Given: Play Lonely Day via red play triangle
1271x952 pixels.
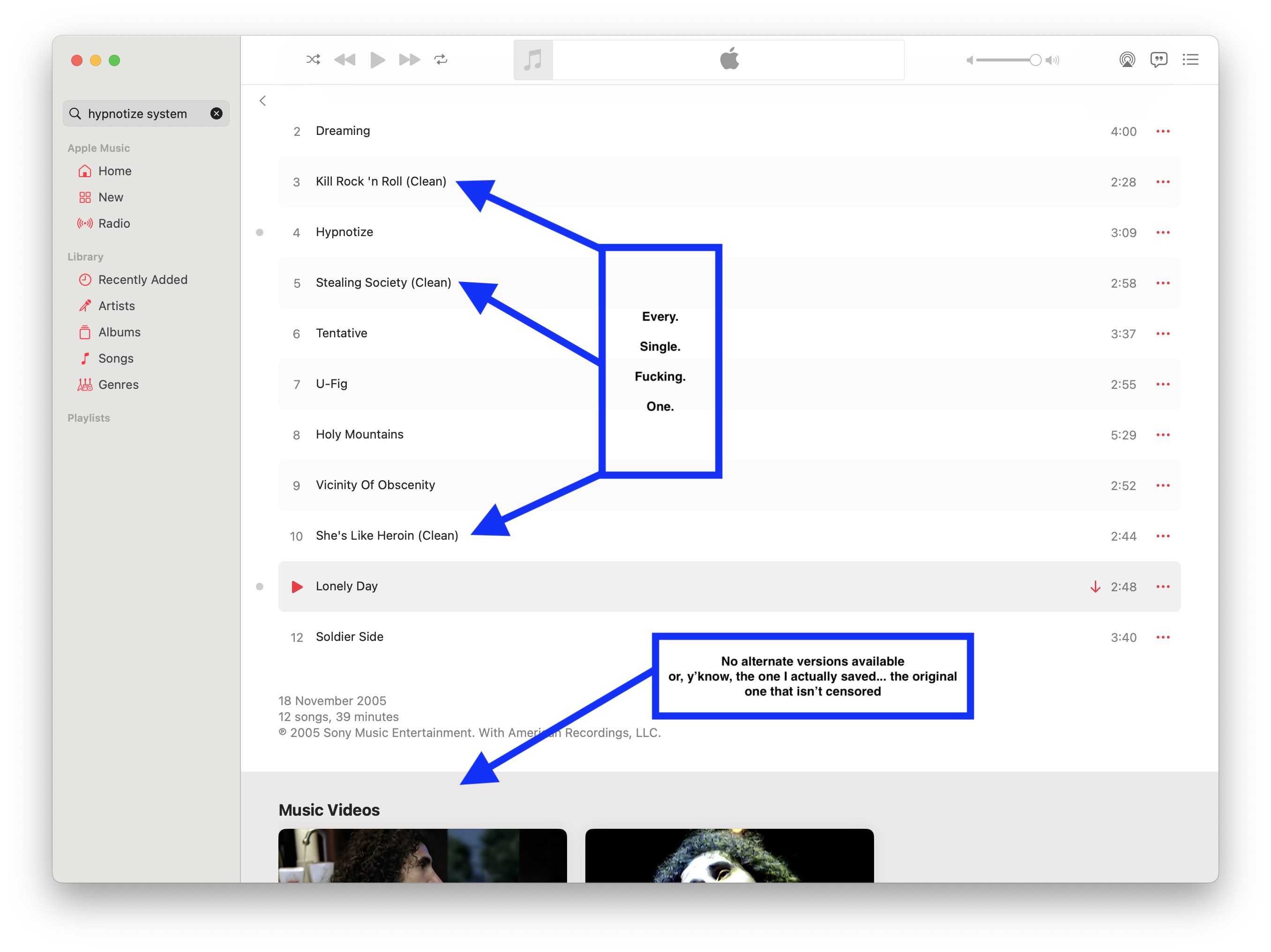Looking at the screenshot, I should click(x=297, y=587).
